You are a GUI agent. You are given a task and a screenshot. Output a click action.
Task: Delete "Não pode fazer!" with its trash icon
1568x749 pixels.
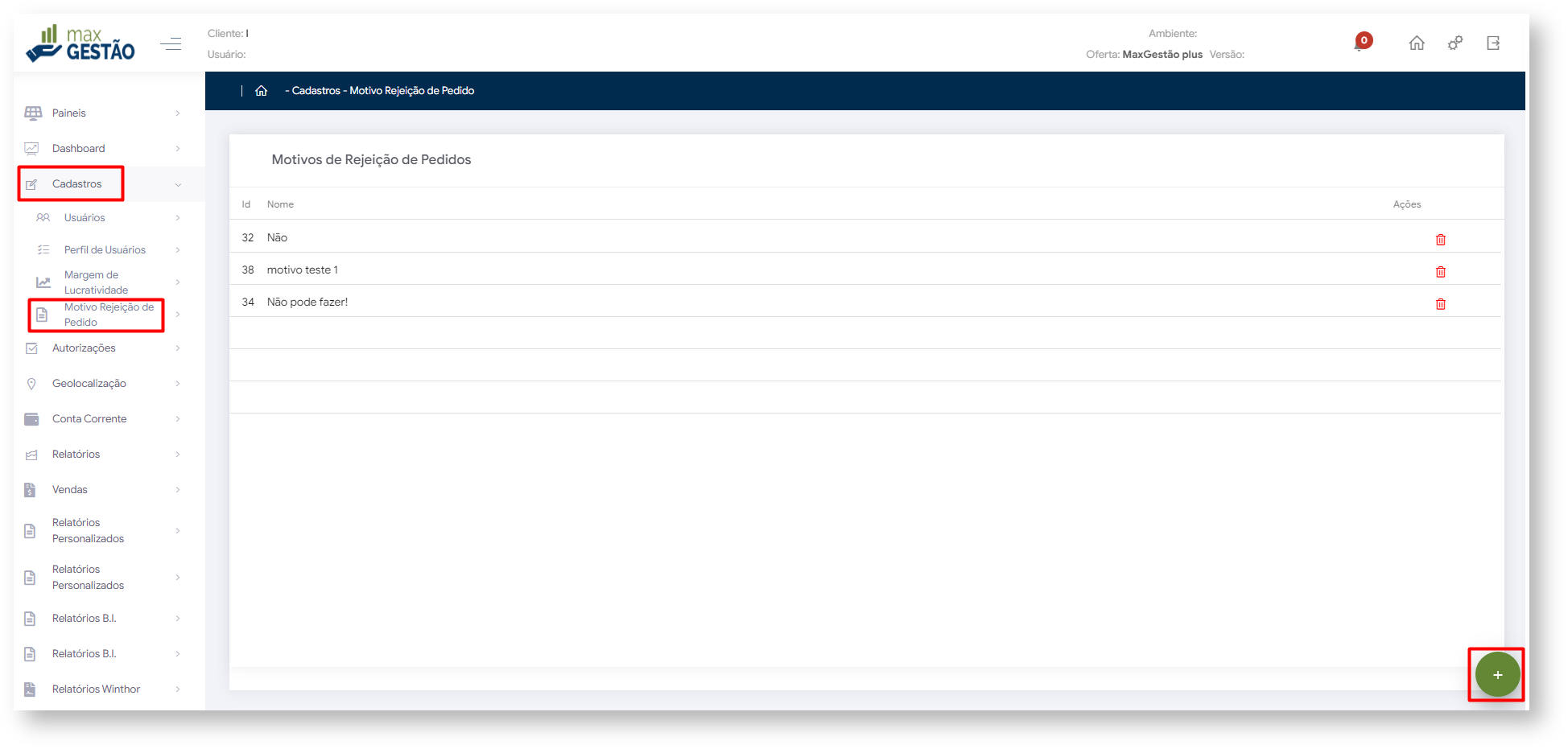tap(1441, 304)
